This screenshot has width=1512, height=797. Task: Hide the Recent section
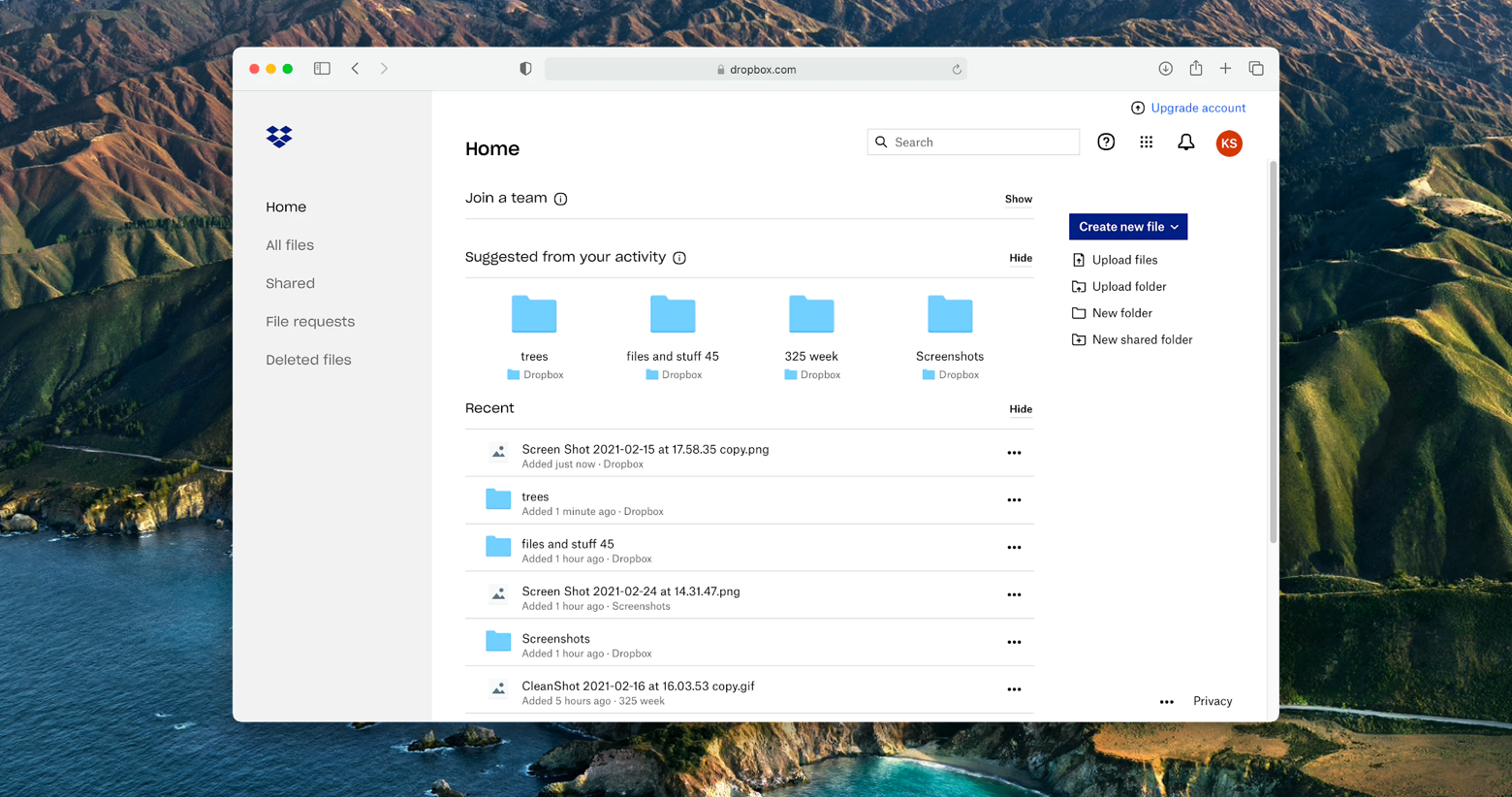pos(1020,409)
